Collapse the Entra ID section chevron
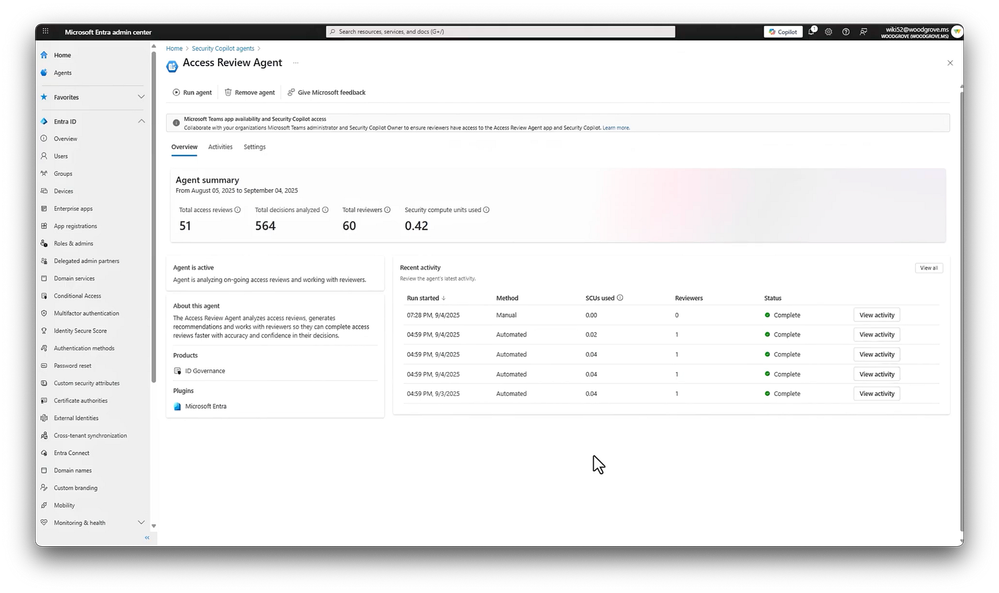Viewport: 999px width, 593px height. [141, 121]
